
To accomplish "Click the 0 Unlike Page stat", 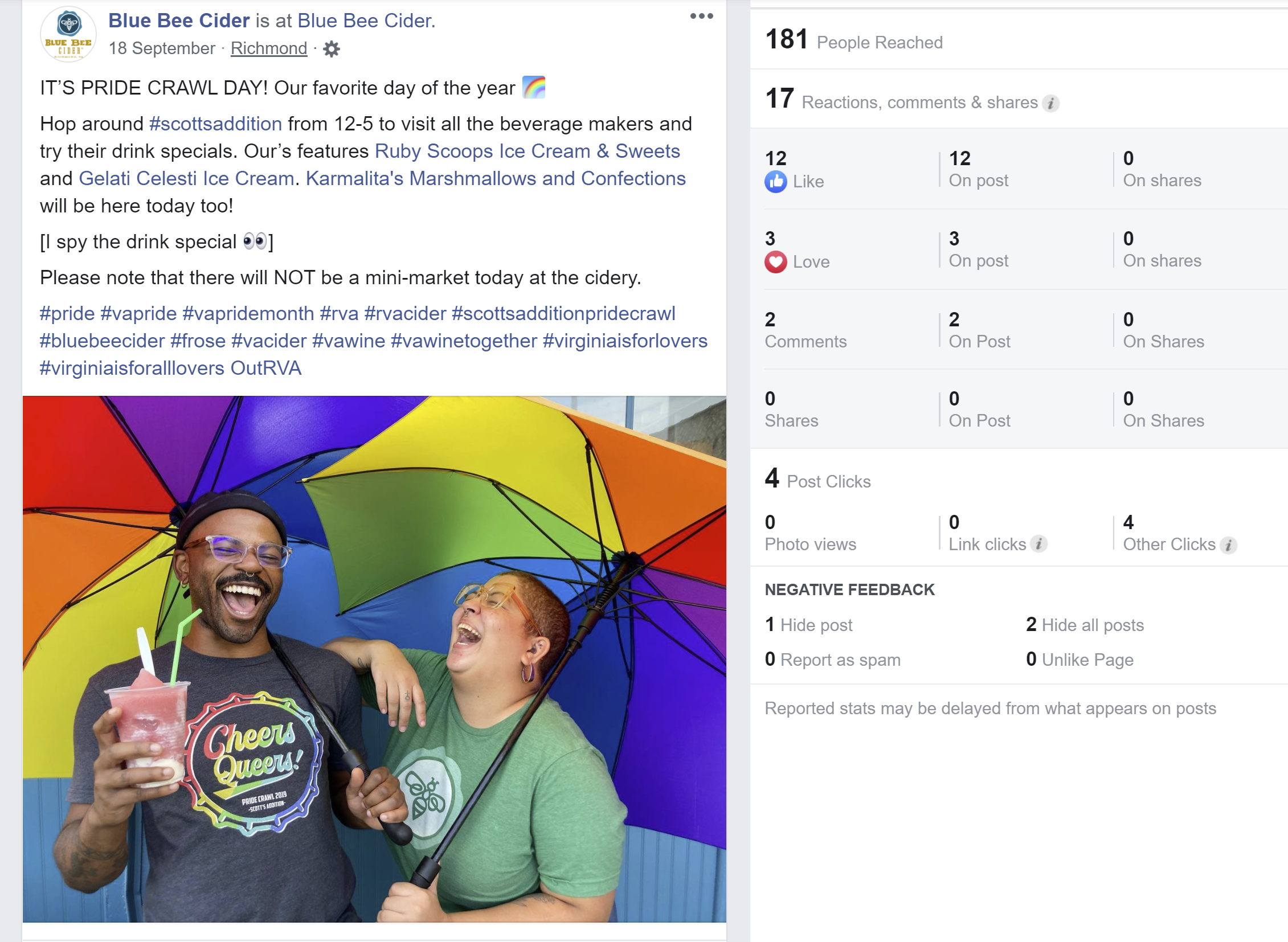I will [x=1080, y=660].
